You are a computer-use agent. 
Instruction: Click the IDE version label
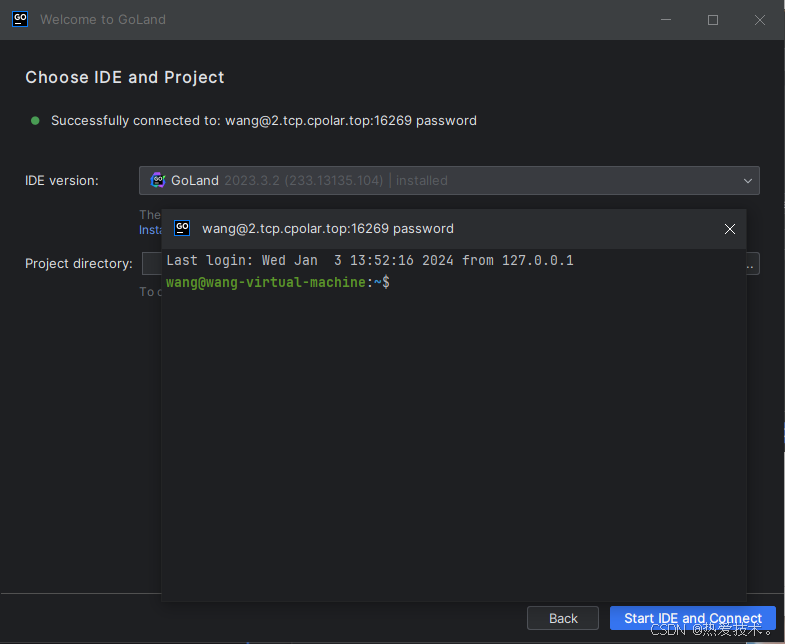62,181
